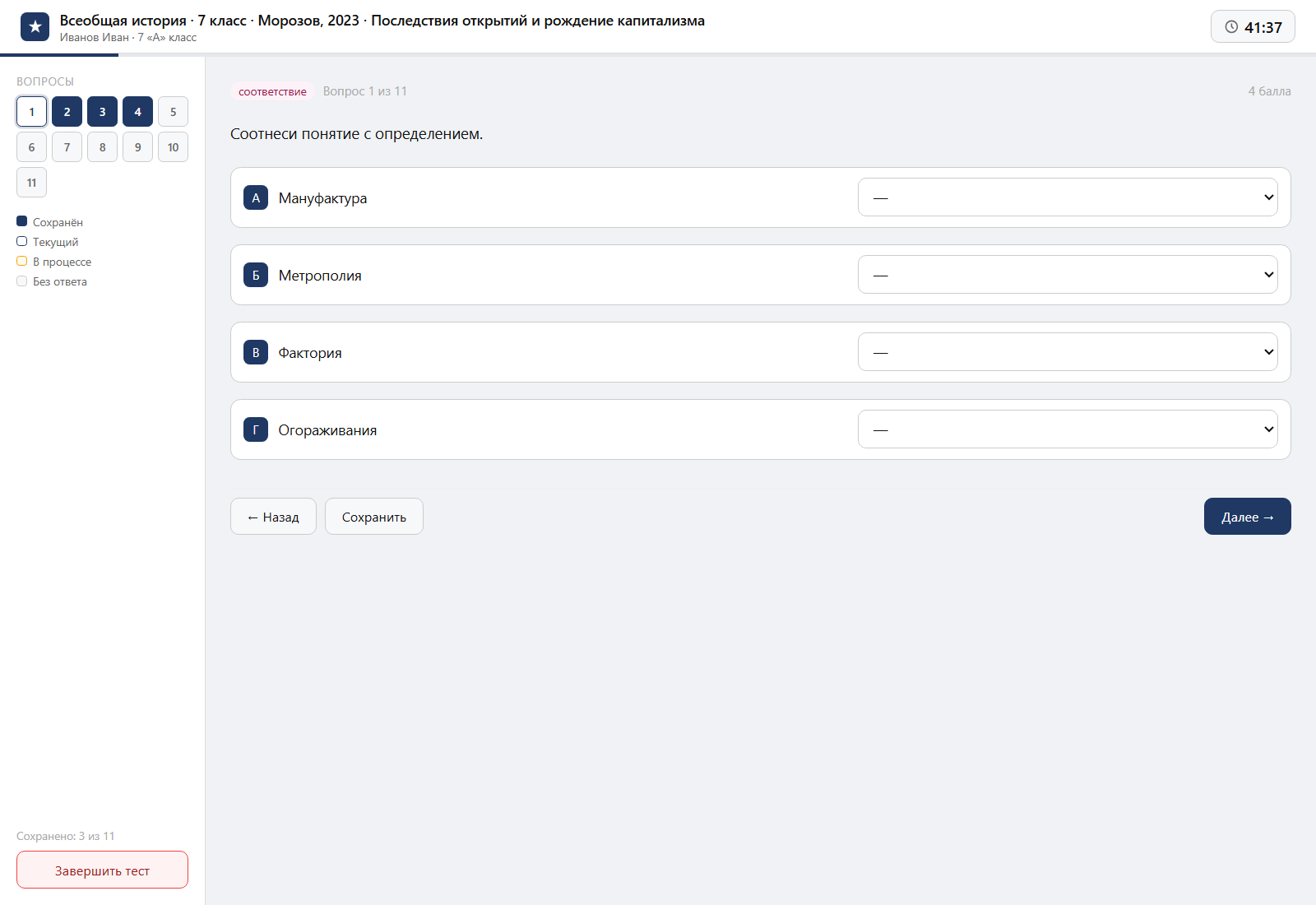Select question 11 in the sidebar

(31, 183)
